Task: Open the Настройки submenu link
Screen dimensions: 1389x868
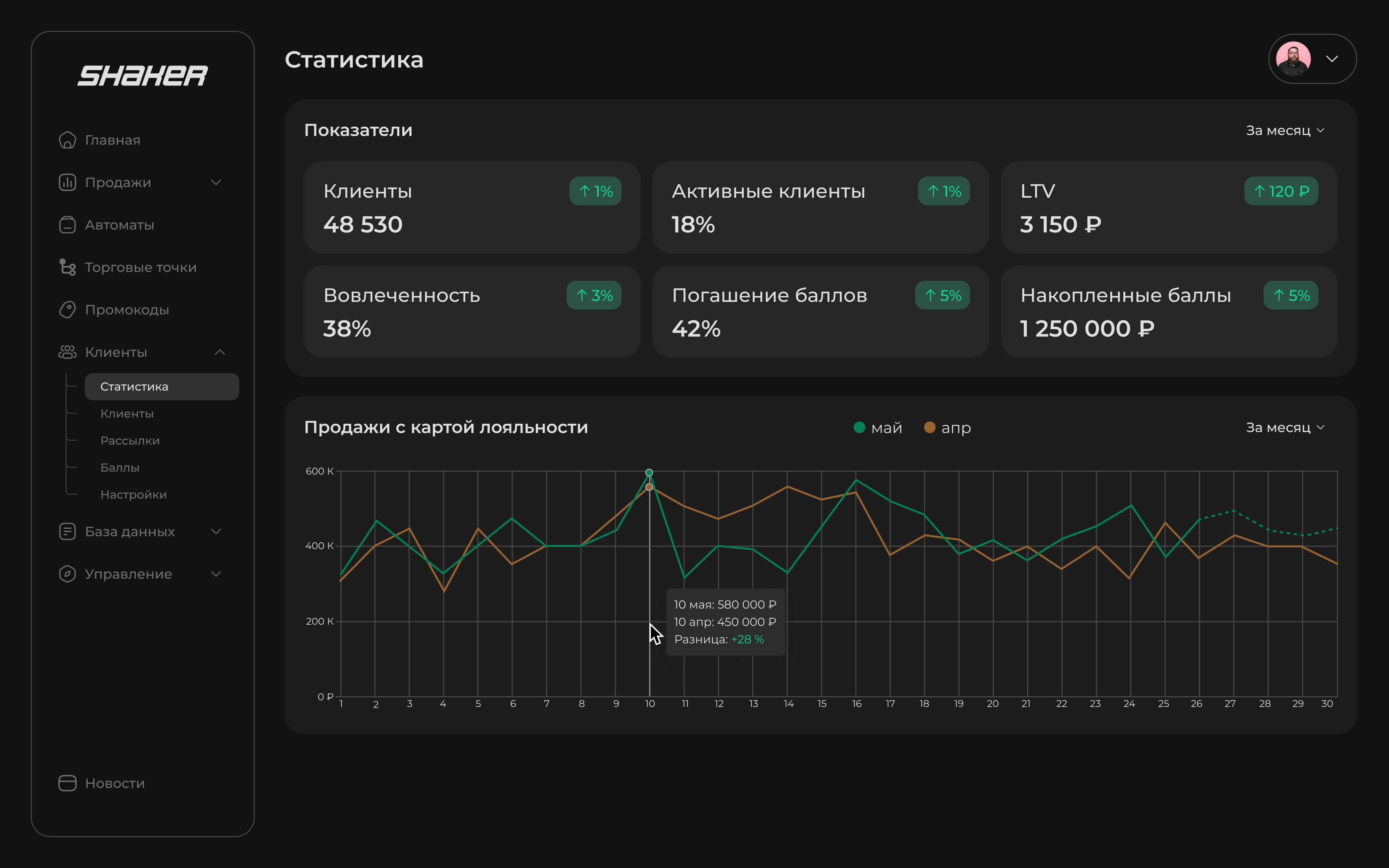Action: (x=133, y=495)
